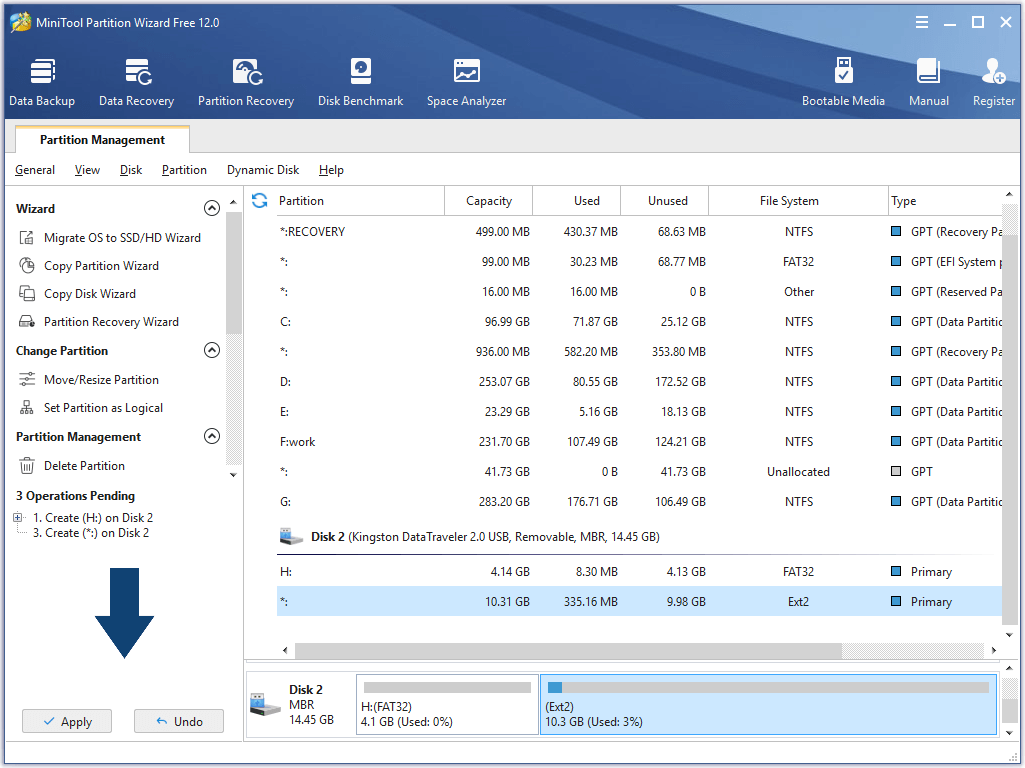Viewport: 1025px width, 768px height.
Task: Select the Partition Management tab
Action: click(x=103, y=140)
